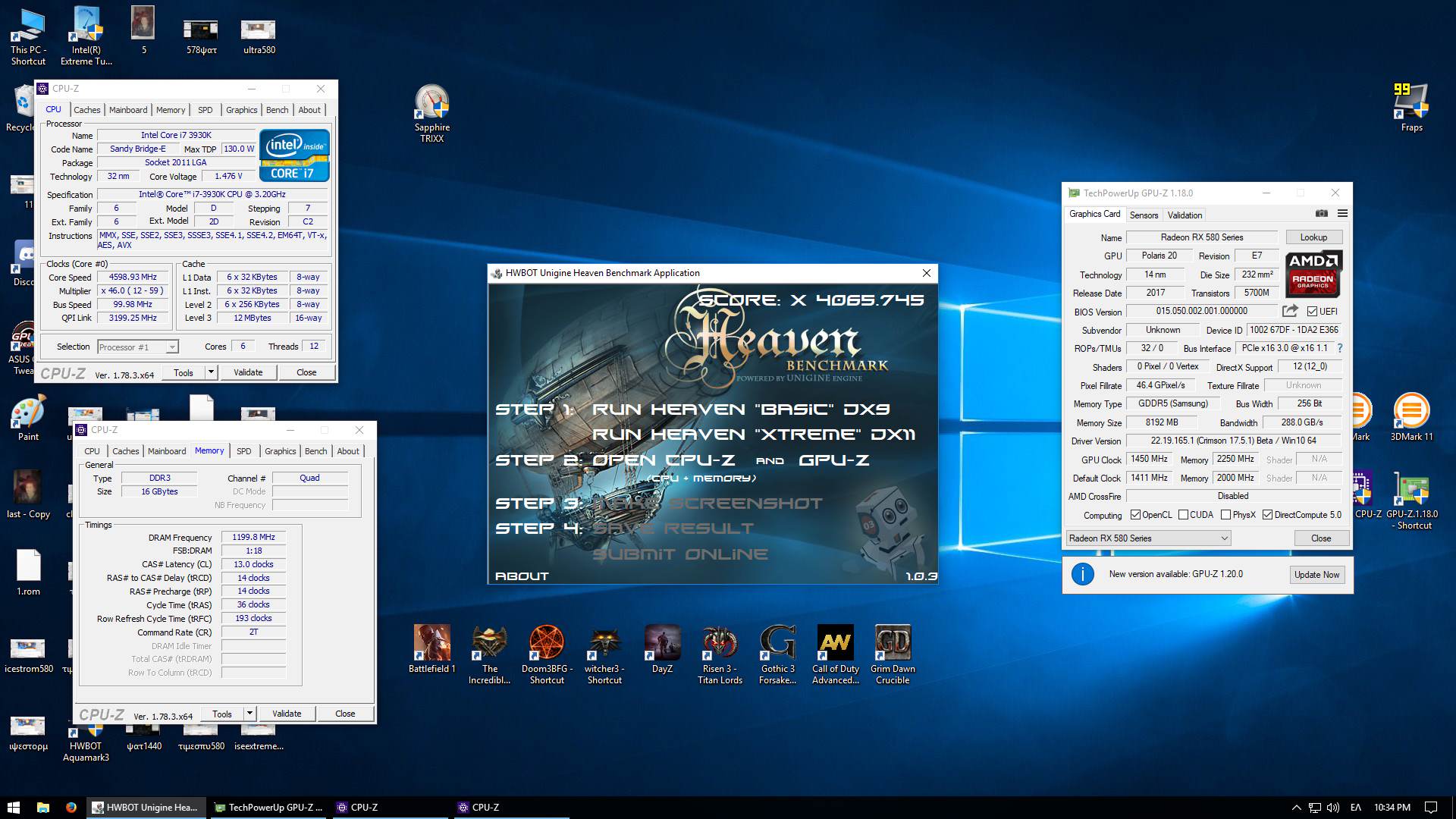Switch to Caches tab in top CPU-Z
This screenshot has width=1456, height=819.
point(87,110)
